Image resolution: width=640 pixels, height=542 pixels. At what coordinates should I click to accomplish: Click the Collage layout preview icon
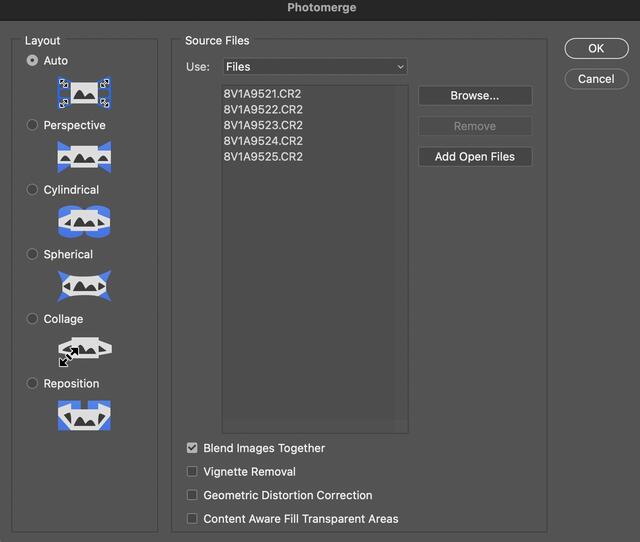pos(85,351)
